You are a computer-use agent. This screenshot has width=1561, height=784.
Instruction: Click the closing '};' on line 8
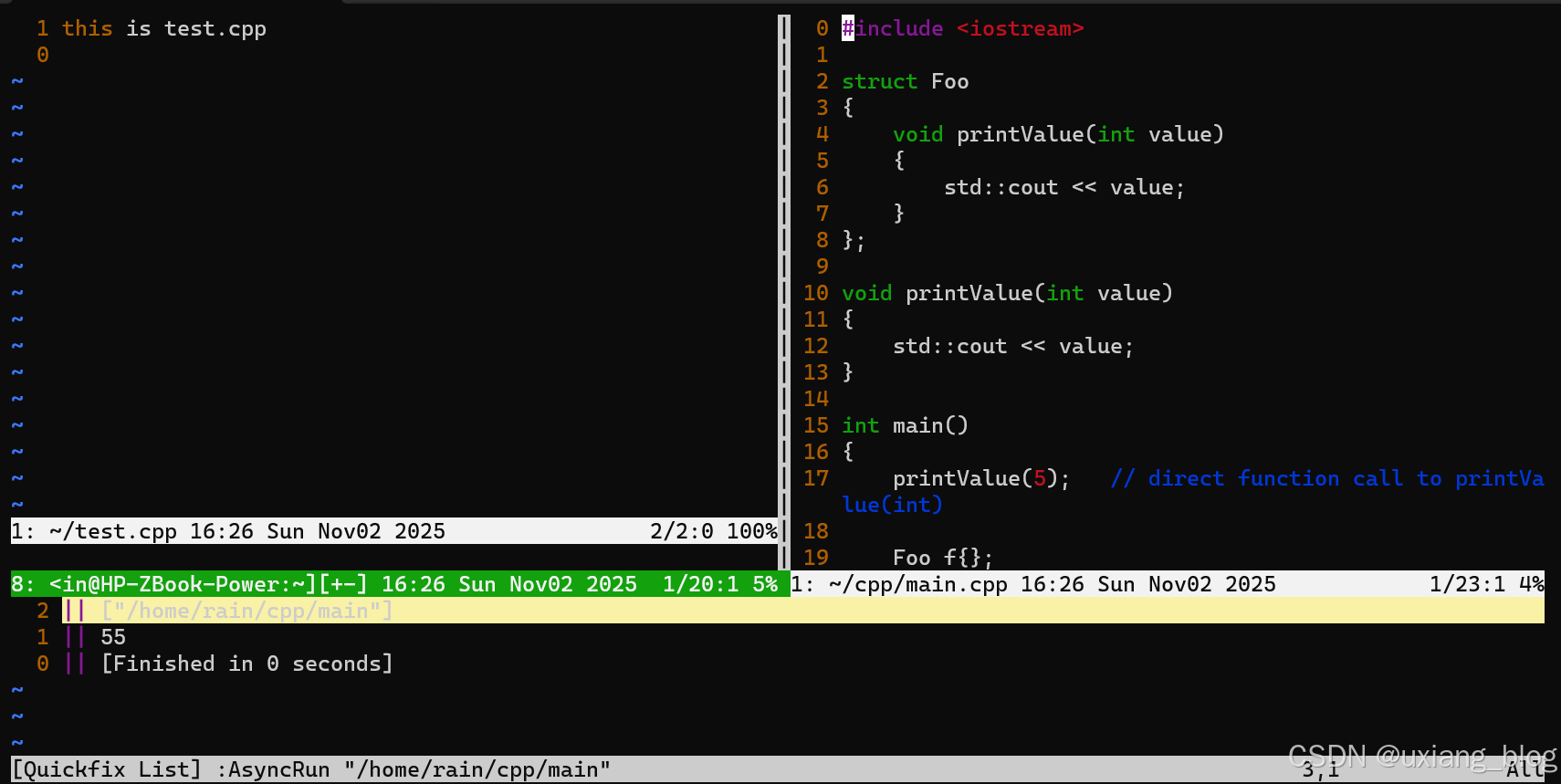click(x=854, y=240)
